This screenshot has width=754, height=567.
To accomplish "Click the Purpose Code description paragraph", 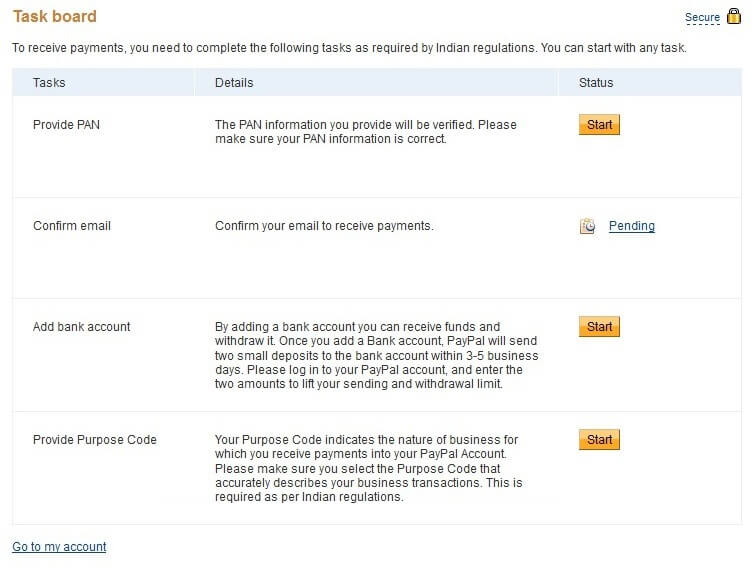I will coord(368,468).
